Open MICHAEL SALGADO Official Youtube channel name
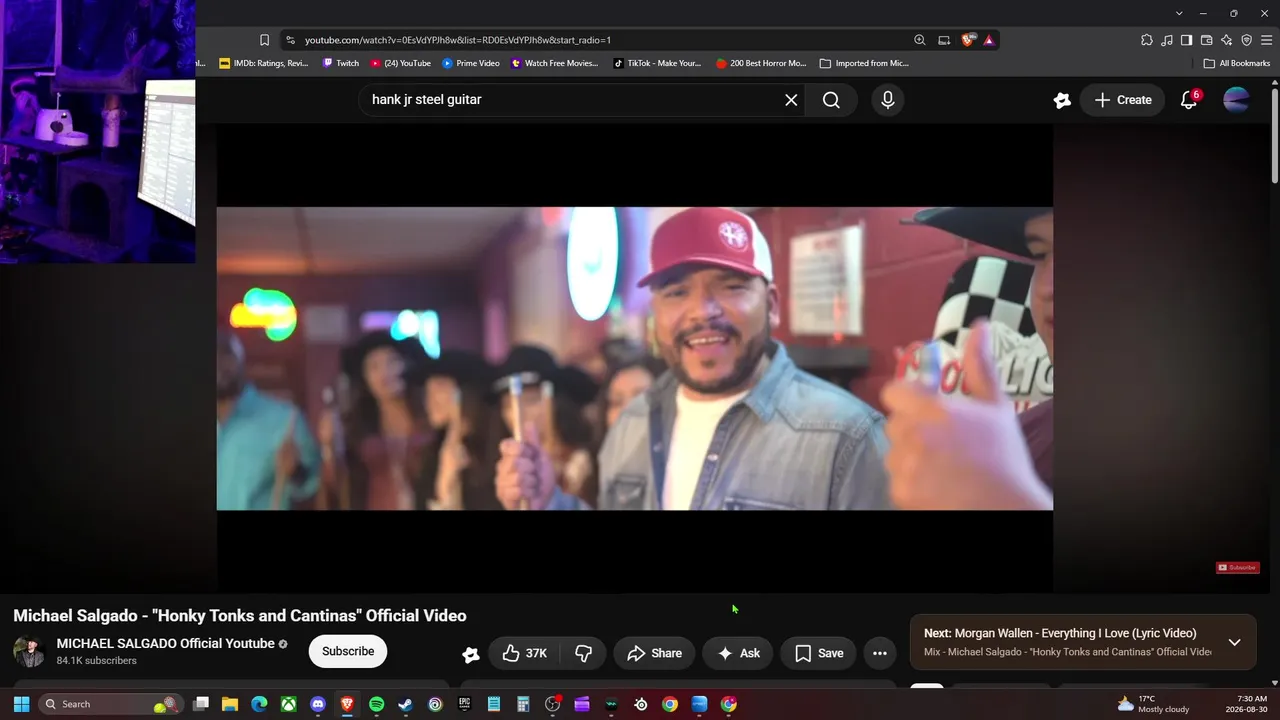The height and width of the screenshot is (720, 1280). (x=165, y=643)
